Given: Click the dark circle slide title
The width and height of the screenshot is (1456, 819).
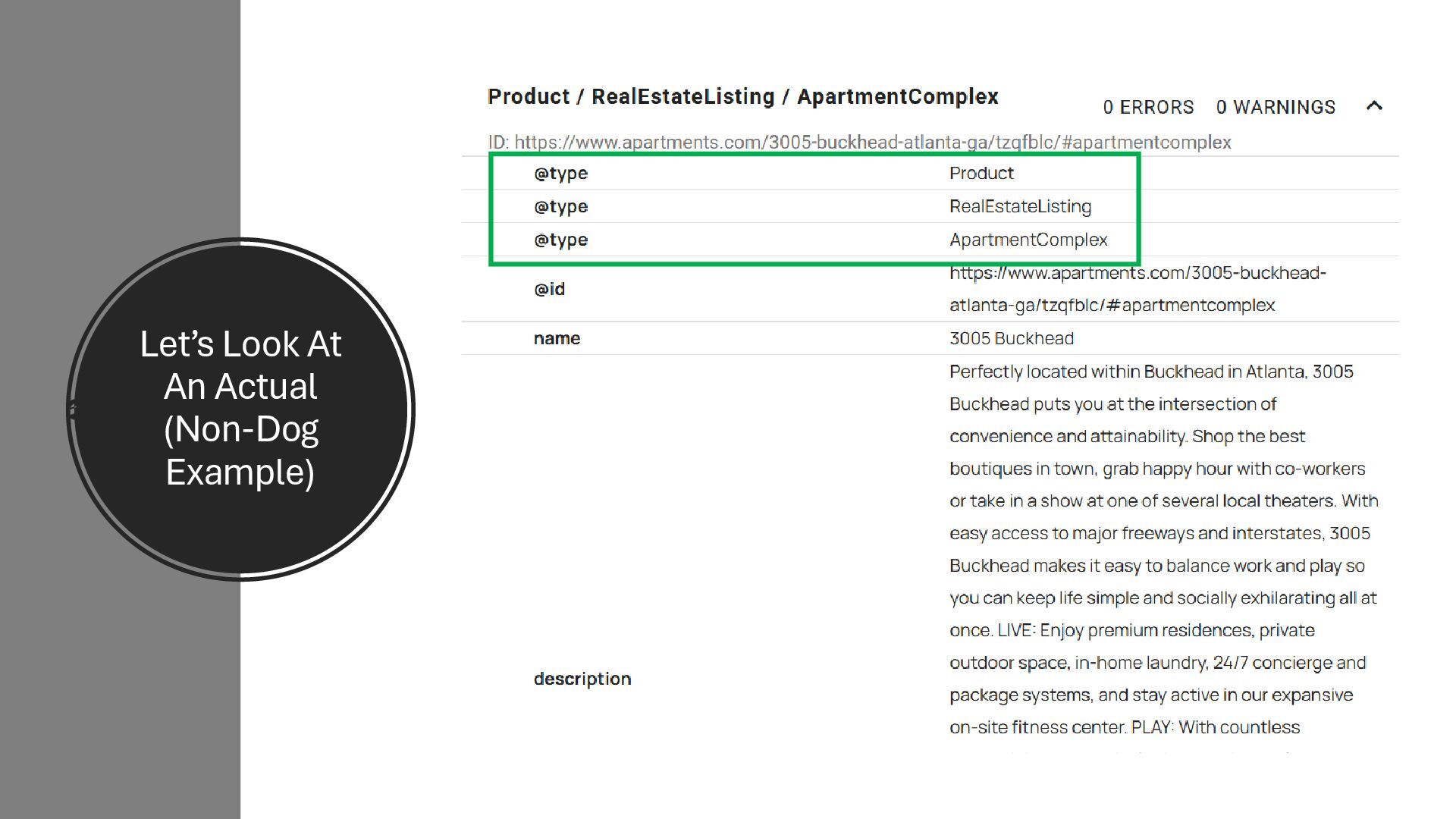Looking at the screenshot, I should click(240, 408).
